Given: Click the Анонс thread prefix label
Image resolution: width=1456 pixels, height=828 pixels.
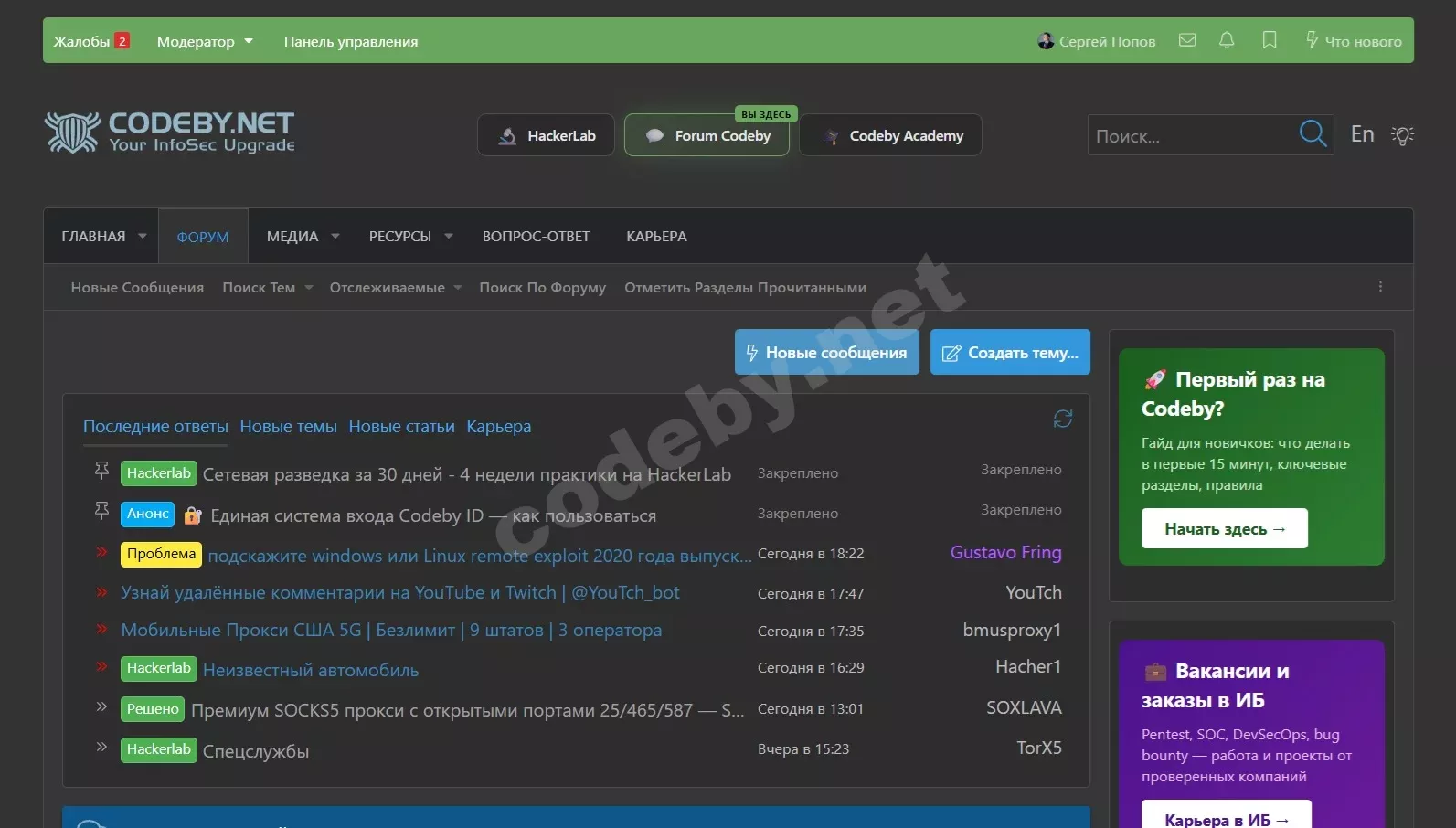Looking at the screenshot, I should point(148,514).
